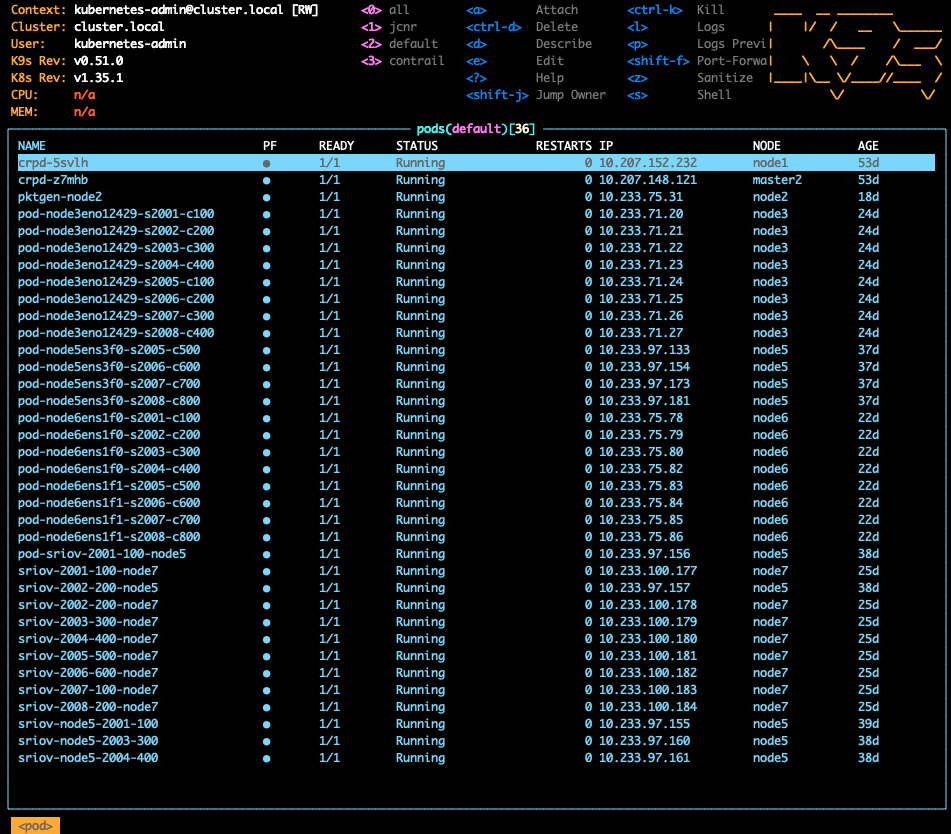The height and width of the screenshot is (834, 951).
Task: Click the RESTARTS column header
Action: point(563,146)
